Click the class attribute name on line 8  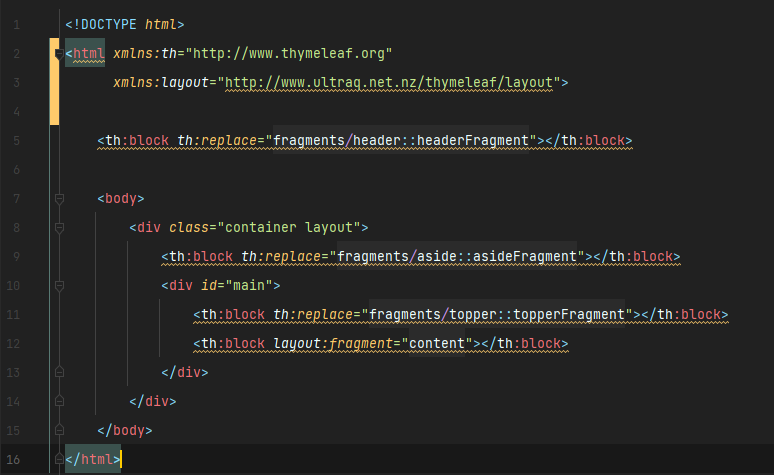pos(189,228)
